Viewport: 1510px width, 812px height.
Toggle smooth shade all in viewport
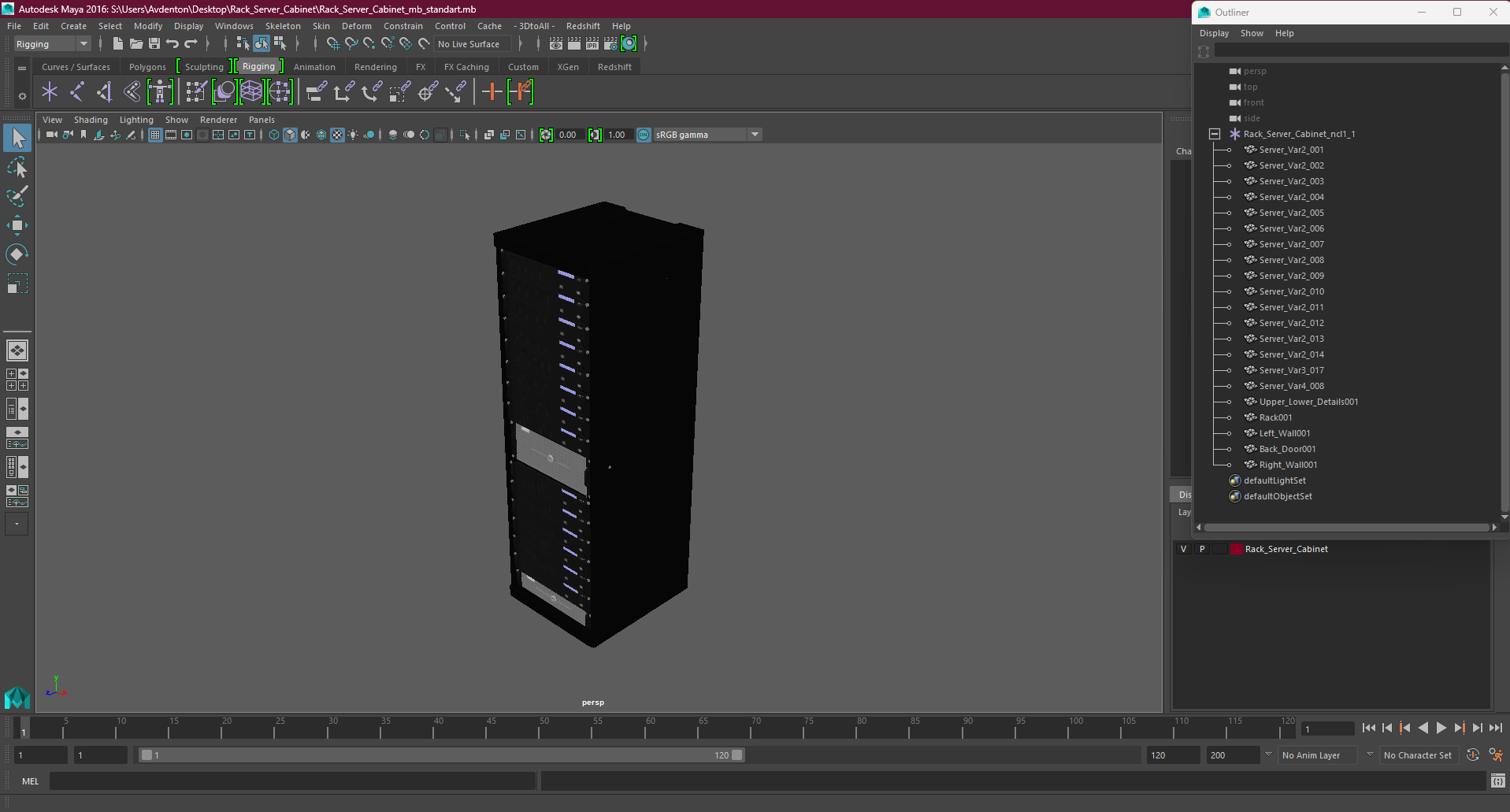click(290, 135)
